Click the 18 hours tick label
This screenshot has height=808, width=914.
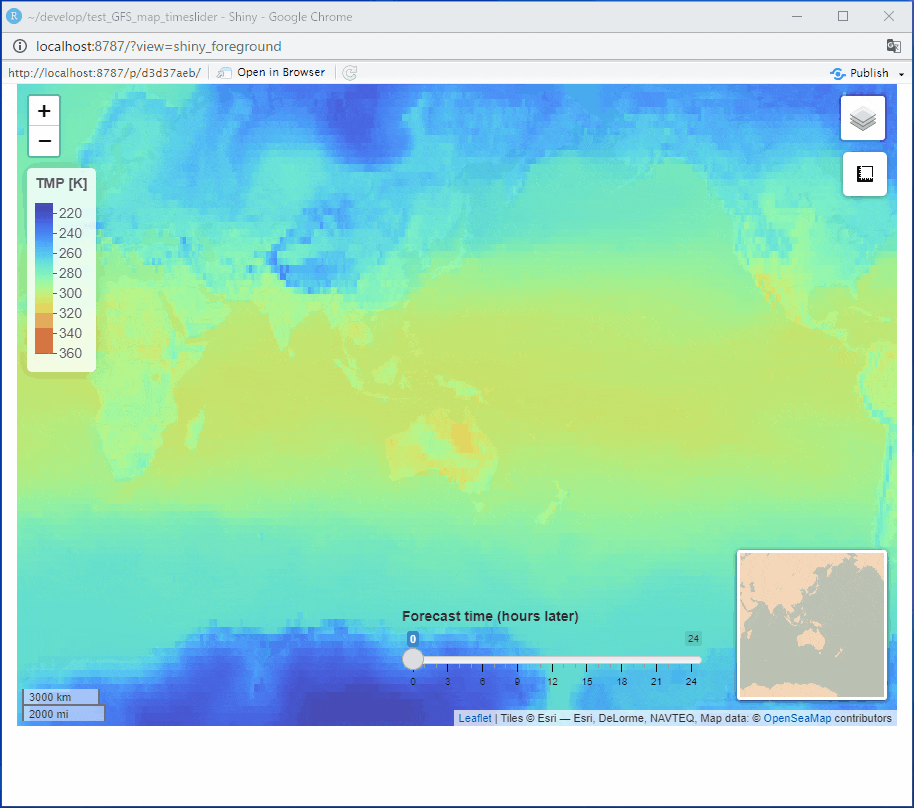(621, 681)
